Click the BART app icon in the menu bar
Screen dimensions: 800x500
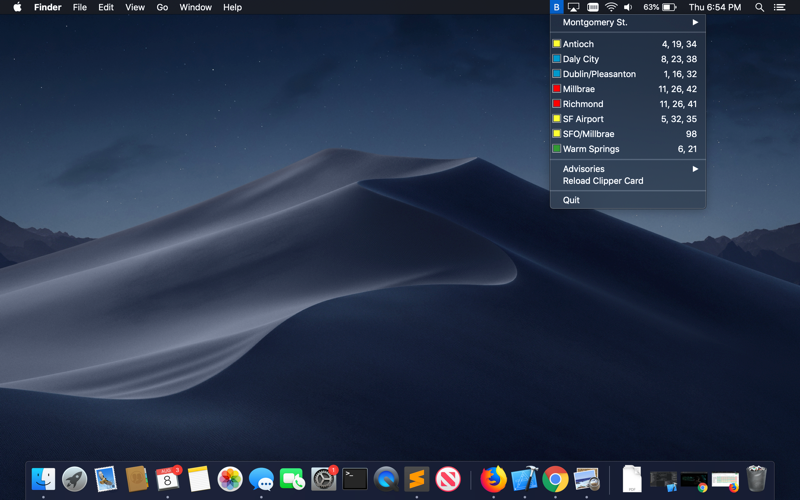(x=557, y=7)
